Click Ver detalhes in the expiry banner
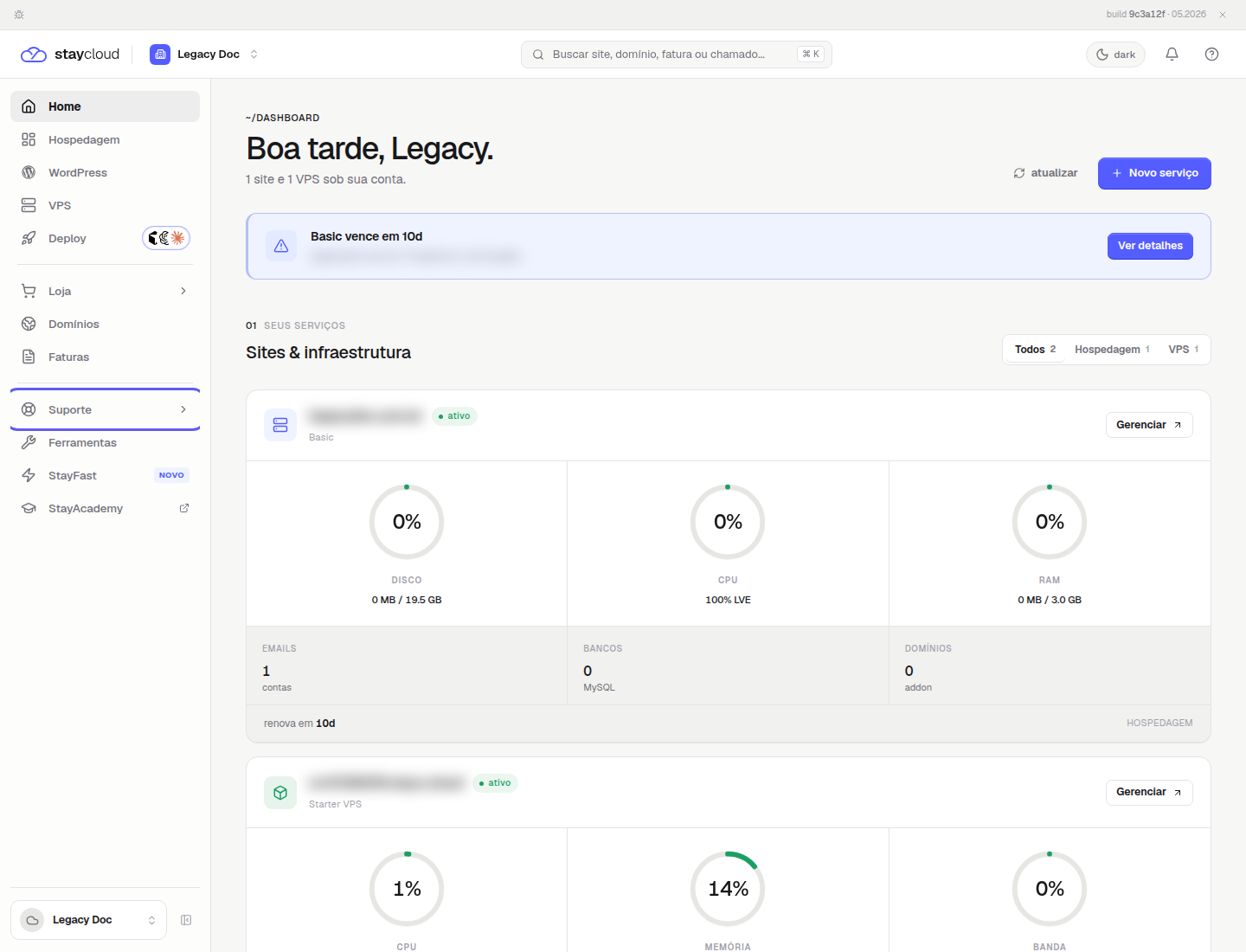The height and width of the screenshot is (952, 1246). pos(1150,246)
